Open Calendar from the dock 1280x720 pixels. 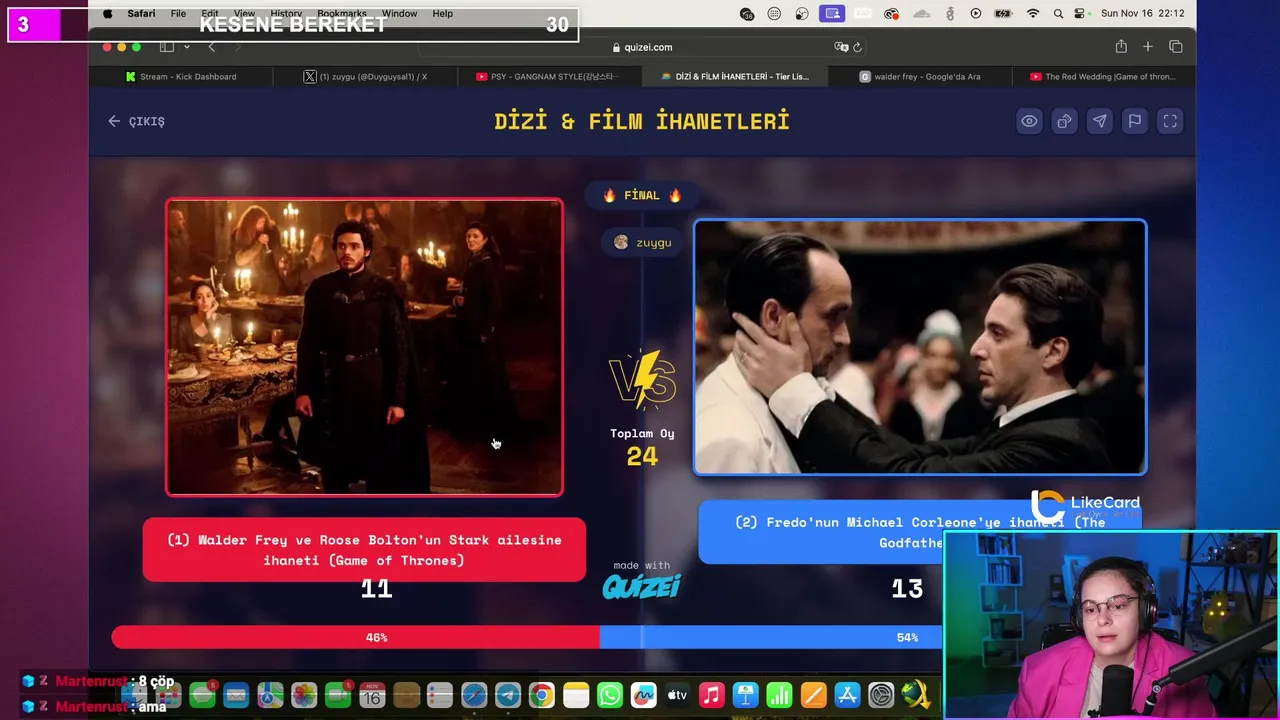[372, 695]
